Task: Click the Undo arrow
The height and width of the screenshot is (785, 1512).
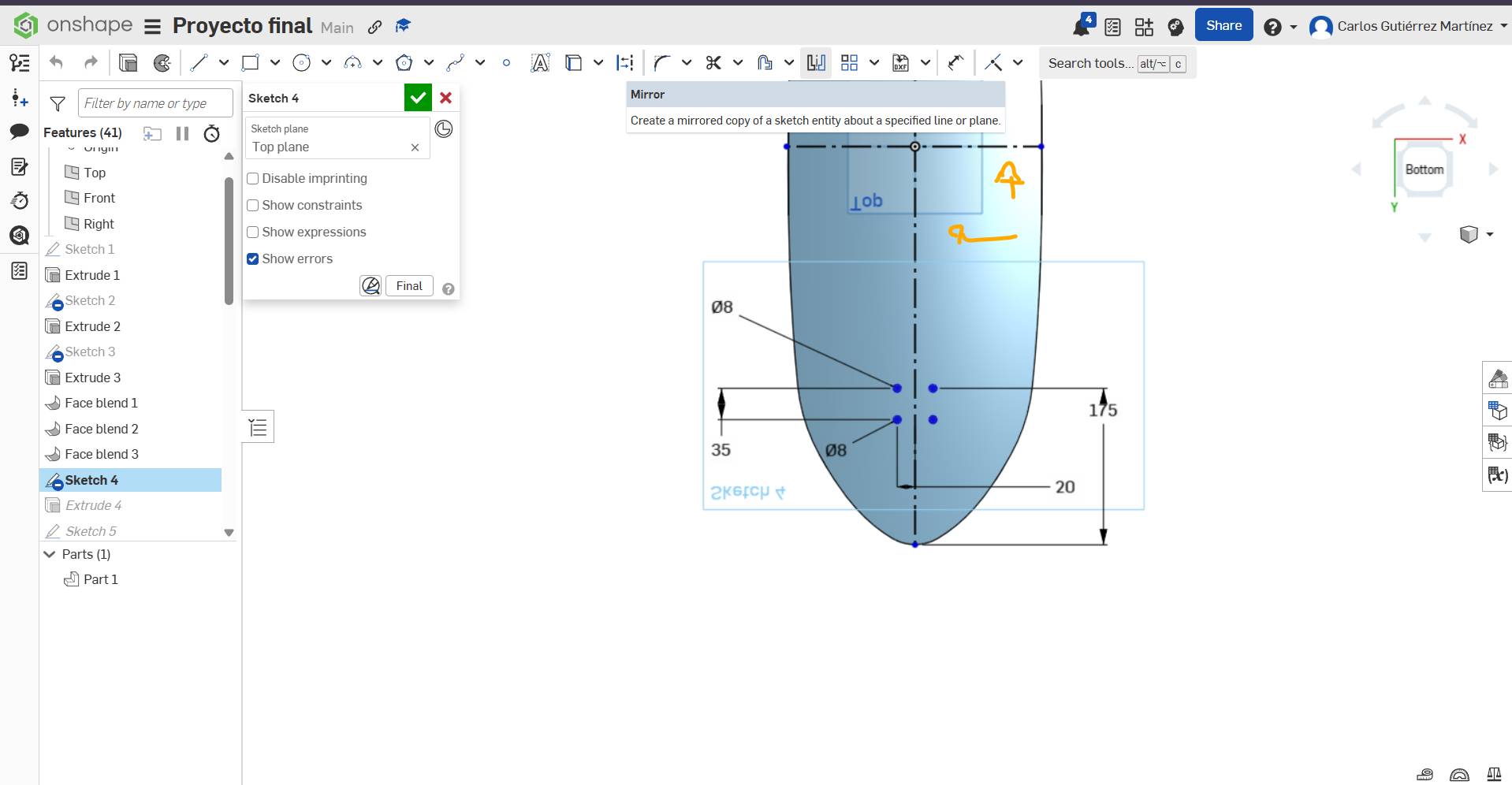Action: 56,63
